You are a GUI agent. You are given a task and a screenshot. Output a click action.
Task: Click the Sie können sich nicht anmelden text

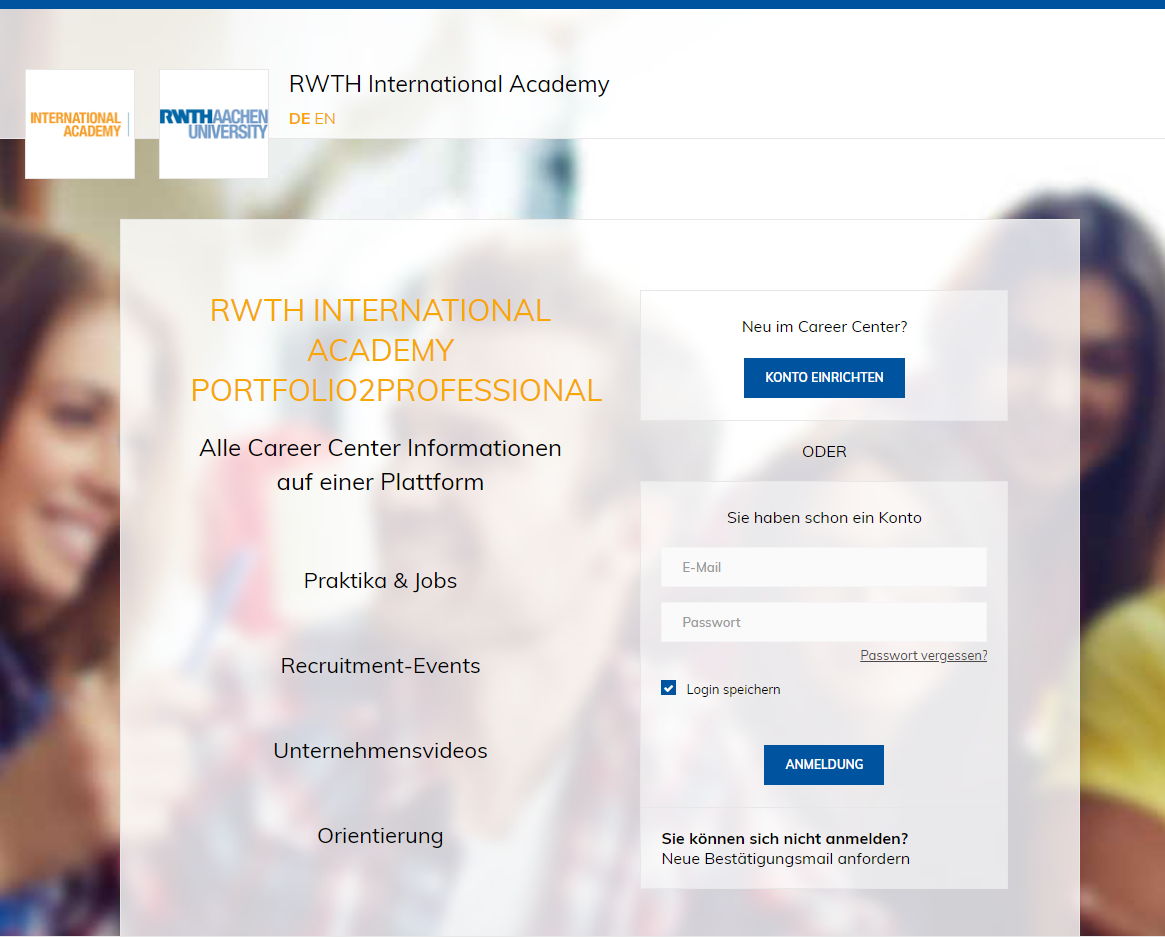click(784, 838)
